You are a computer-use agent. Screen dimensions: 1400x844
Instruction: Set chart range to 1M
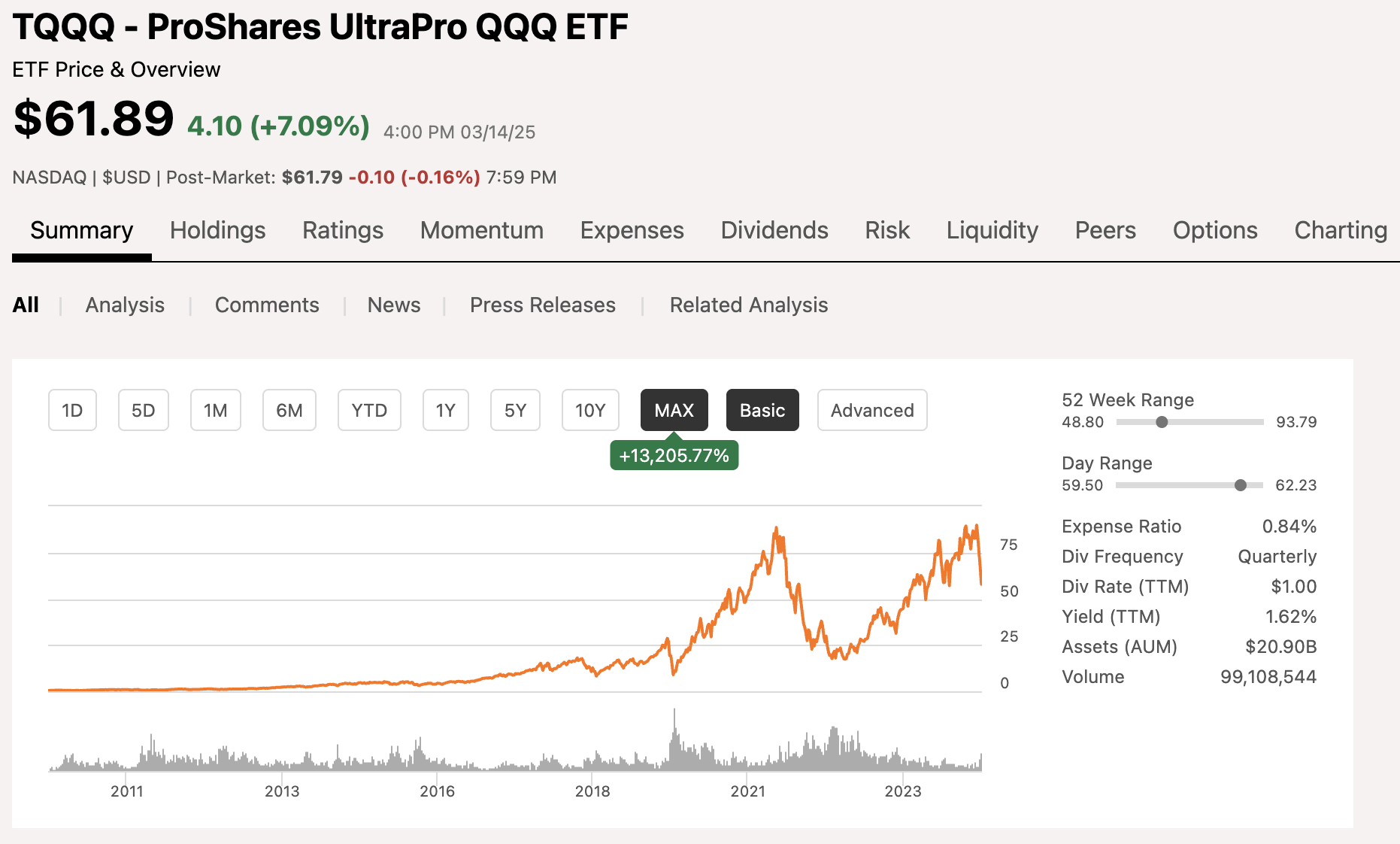tap(215, 410)
